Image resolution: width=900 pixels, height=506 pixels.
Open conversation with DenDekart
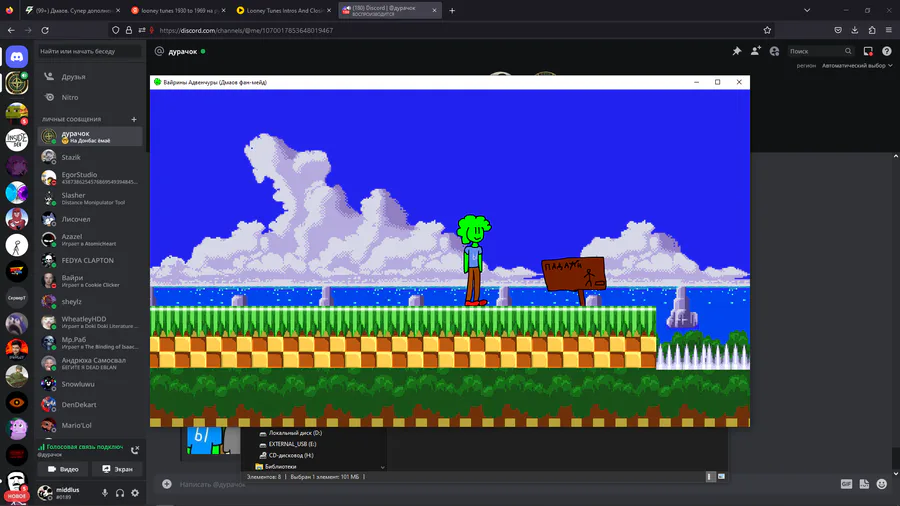[90, 404]
